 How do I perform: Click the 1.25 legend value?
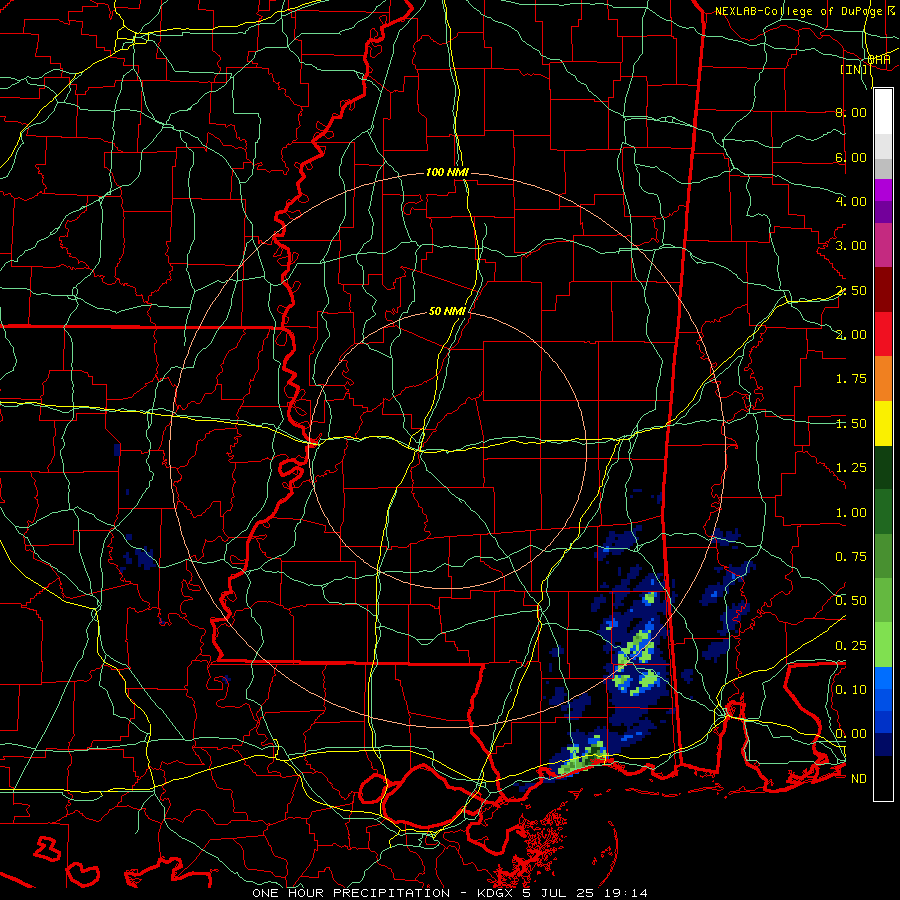tap(851, 468)
